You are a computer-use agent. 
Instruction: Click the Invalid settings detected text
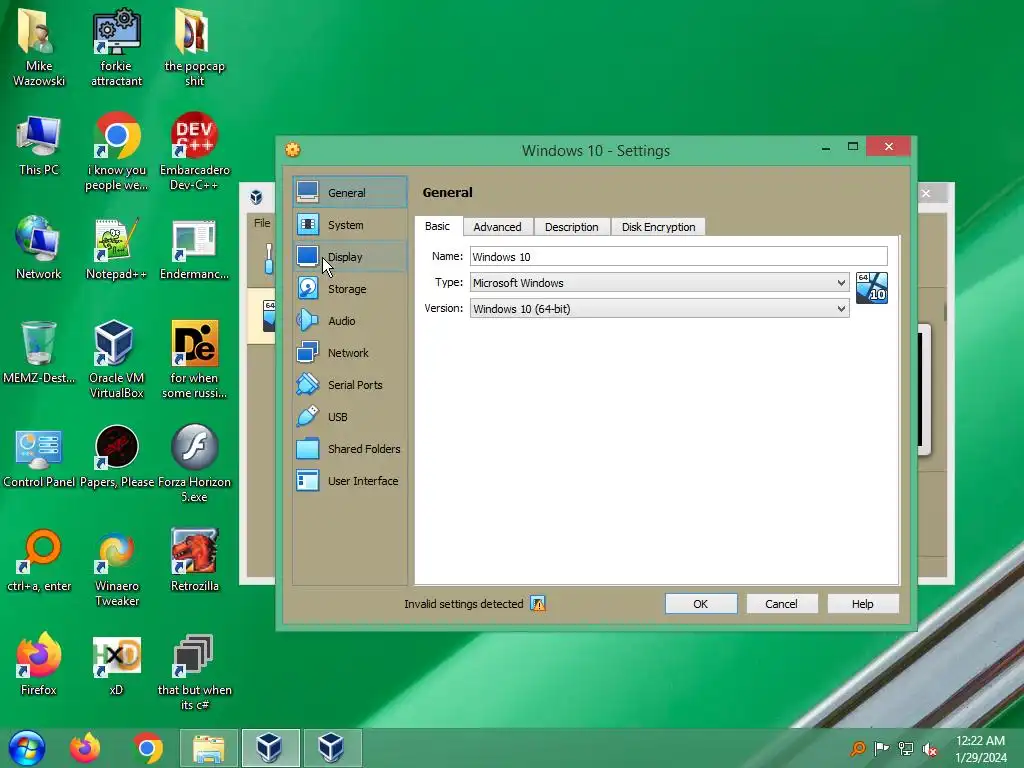(464, 604)
